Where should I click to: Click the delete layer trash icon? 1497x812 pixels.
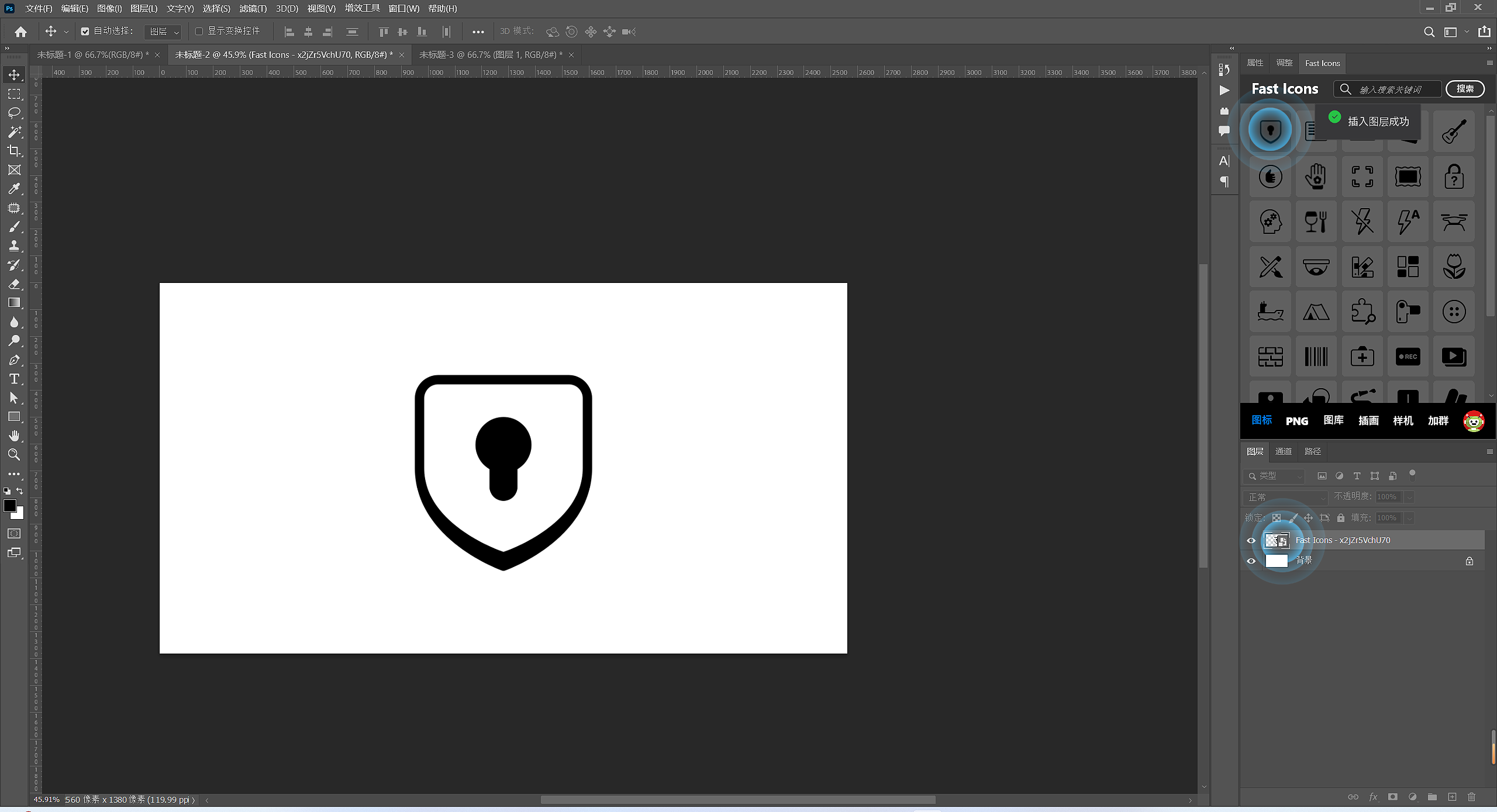point(1472,797)
